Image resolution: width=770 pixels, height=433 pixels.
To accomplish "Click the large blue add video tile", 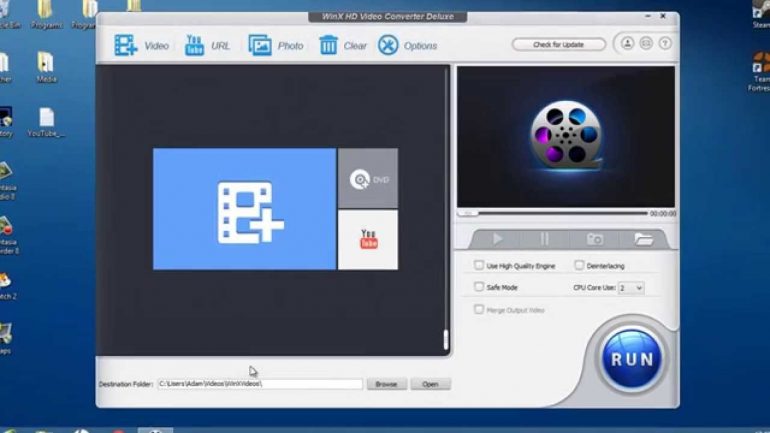I will point(245,209).
